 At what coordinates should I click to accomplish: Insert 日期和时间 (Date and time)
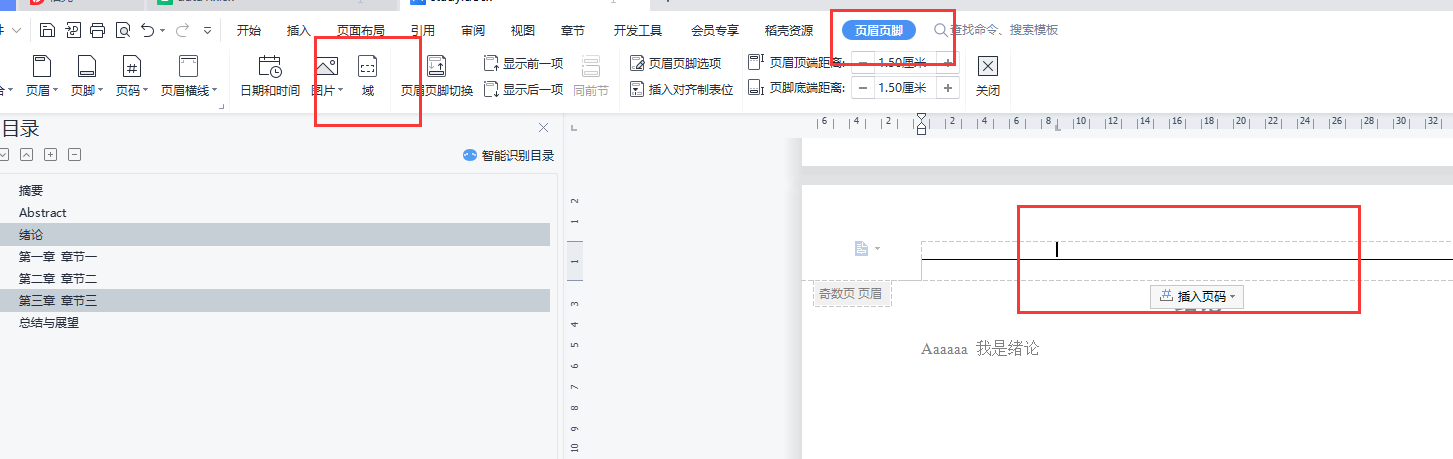pos(270,78)
